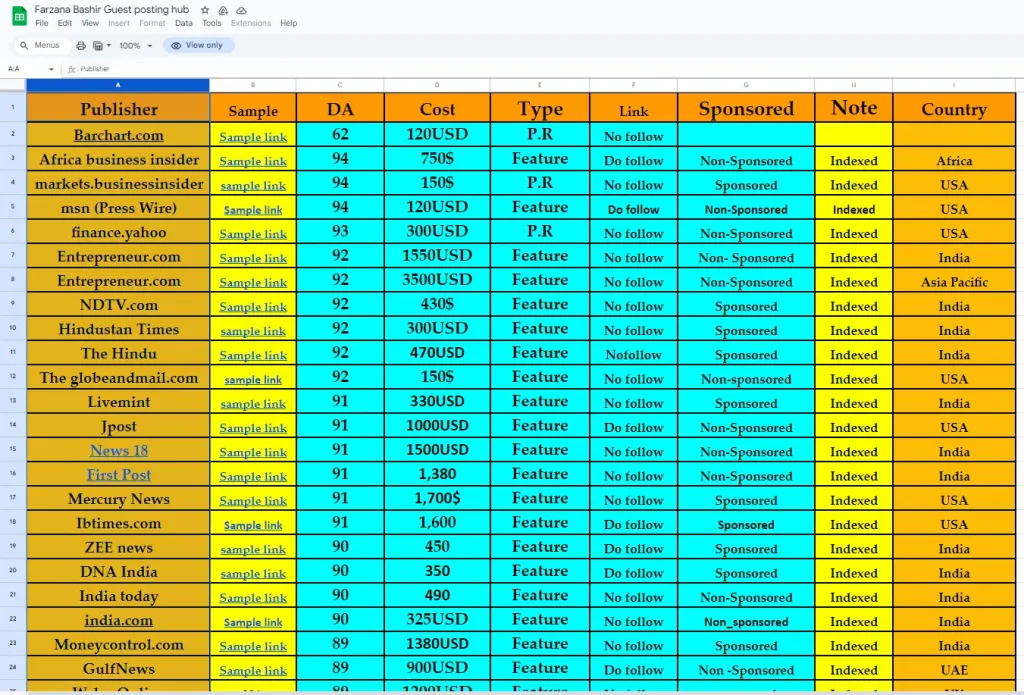The height and width of the screenshot is (695, 1024).
Task: Open Sample link in Entrepreneur.com India row
Action: click(x=253, y=258)
